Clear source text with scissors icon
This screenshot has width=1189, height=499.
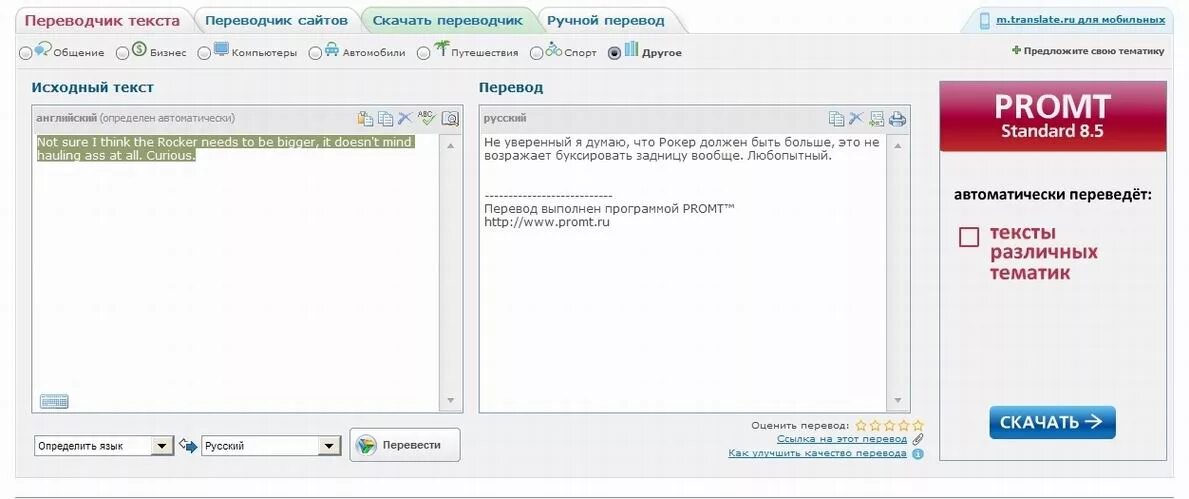tap(406, 118)
